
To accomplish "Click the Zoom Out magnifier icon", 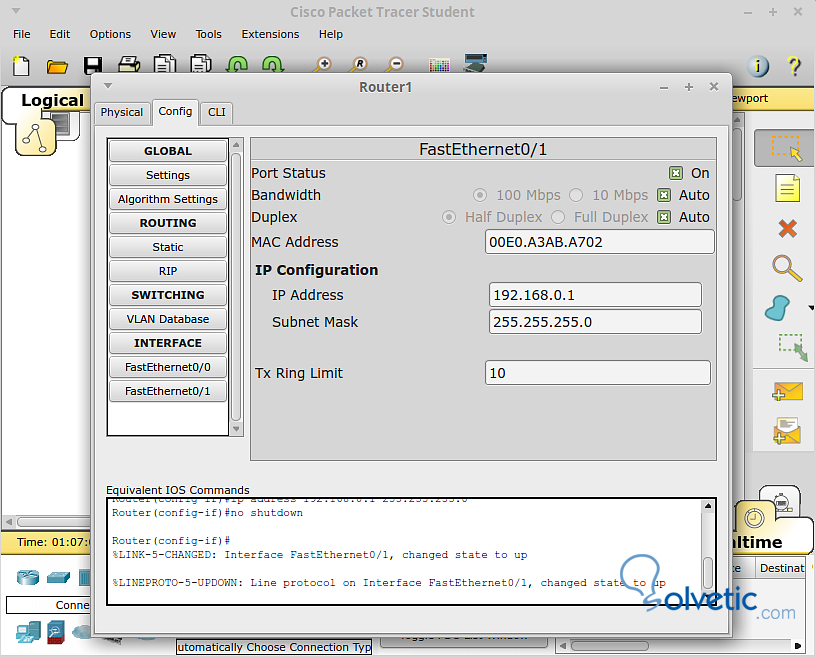I will click(394, 65).
